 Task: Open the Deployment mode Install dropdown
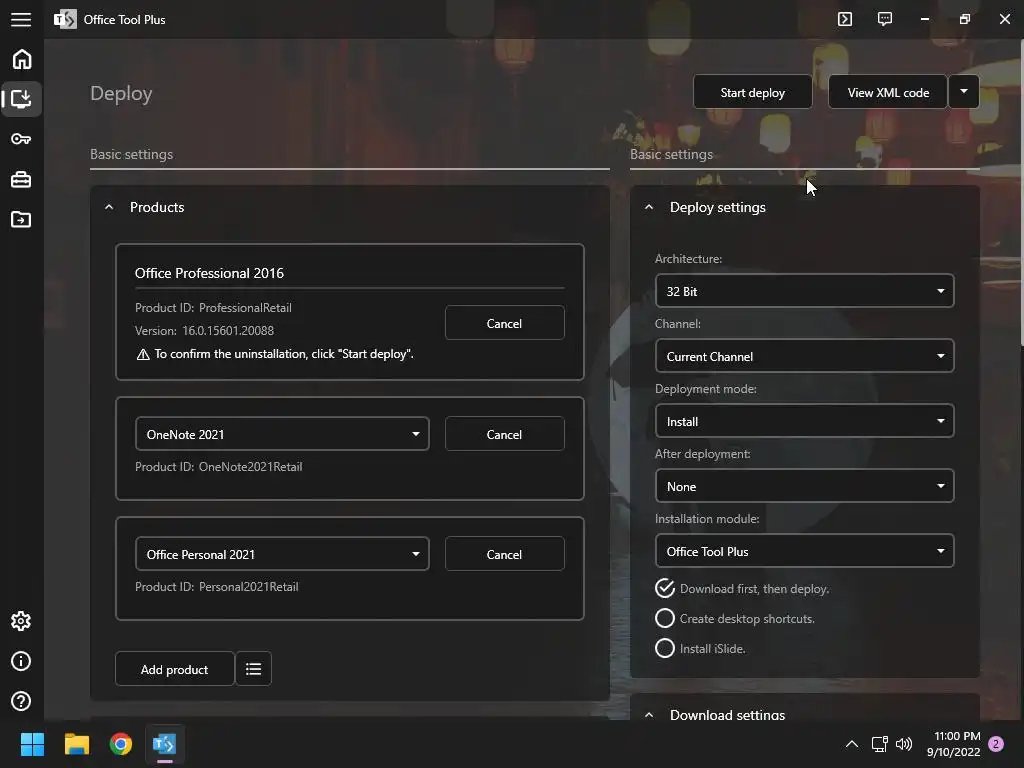804,421
